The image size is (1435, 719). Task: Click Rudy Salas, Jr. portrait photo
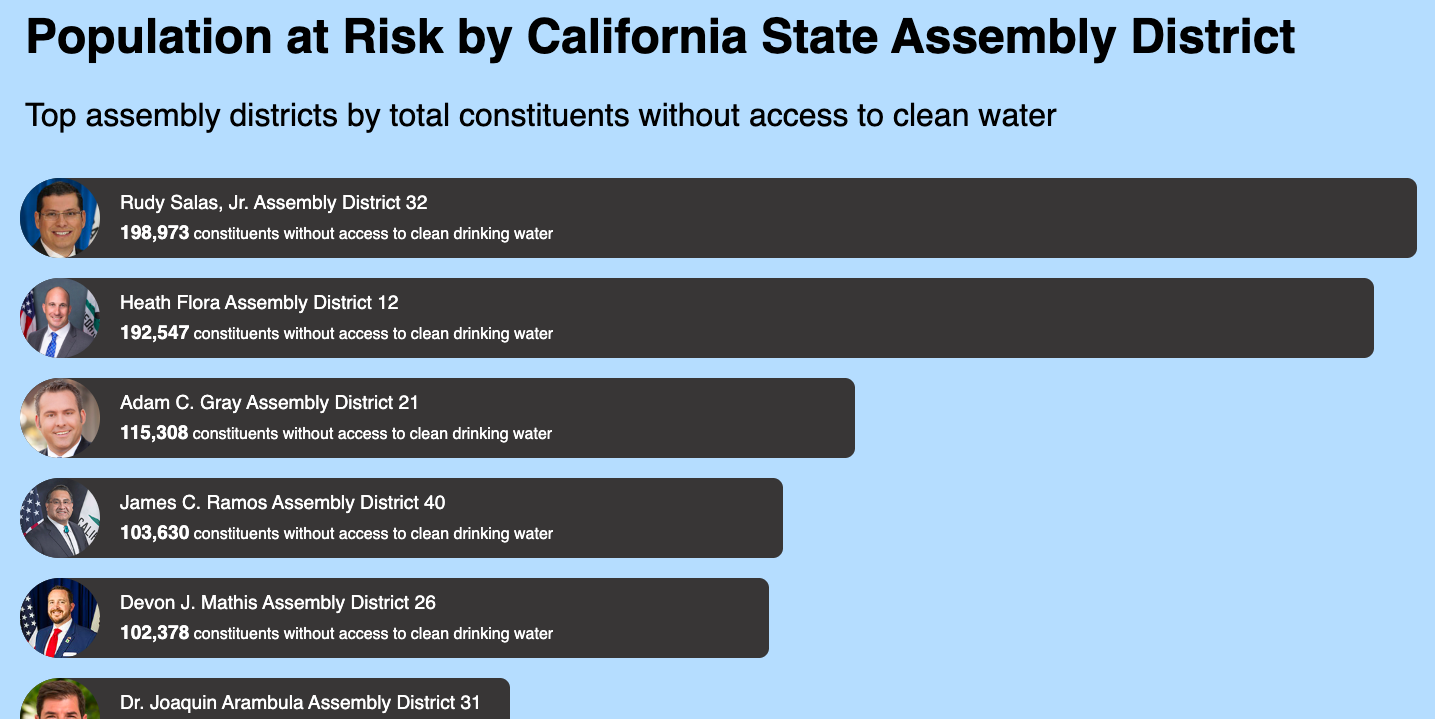(60, 218)
